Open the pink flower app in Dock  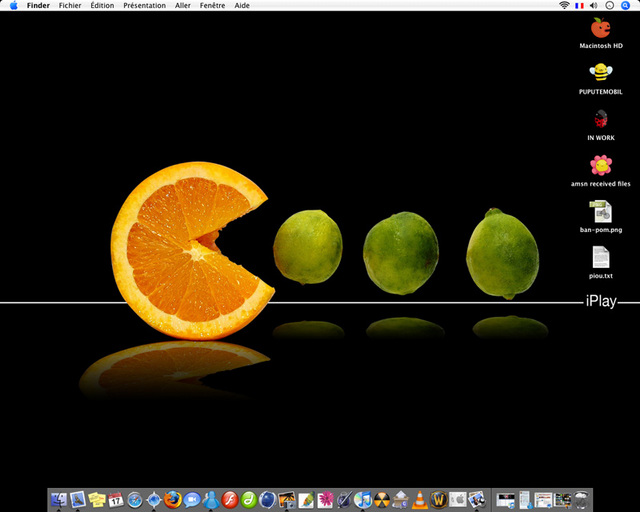[325, 499]
